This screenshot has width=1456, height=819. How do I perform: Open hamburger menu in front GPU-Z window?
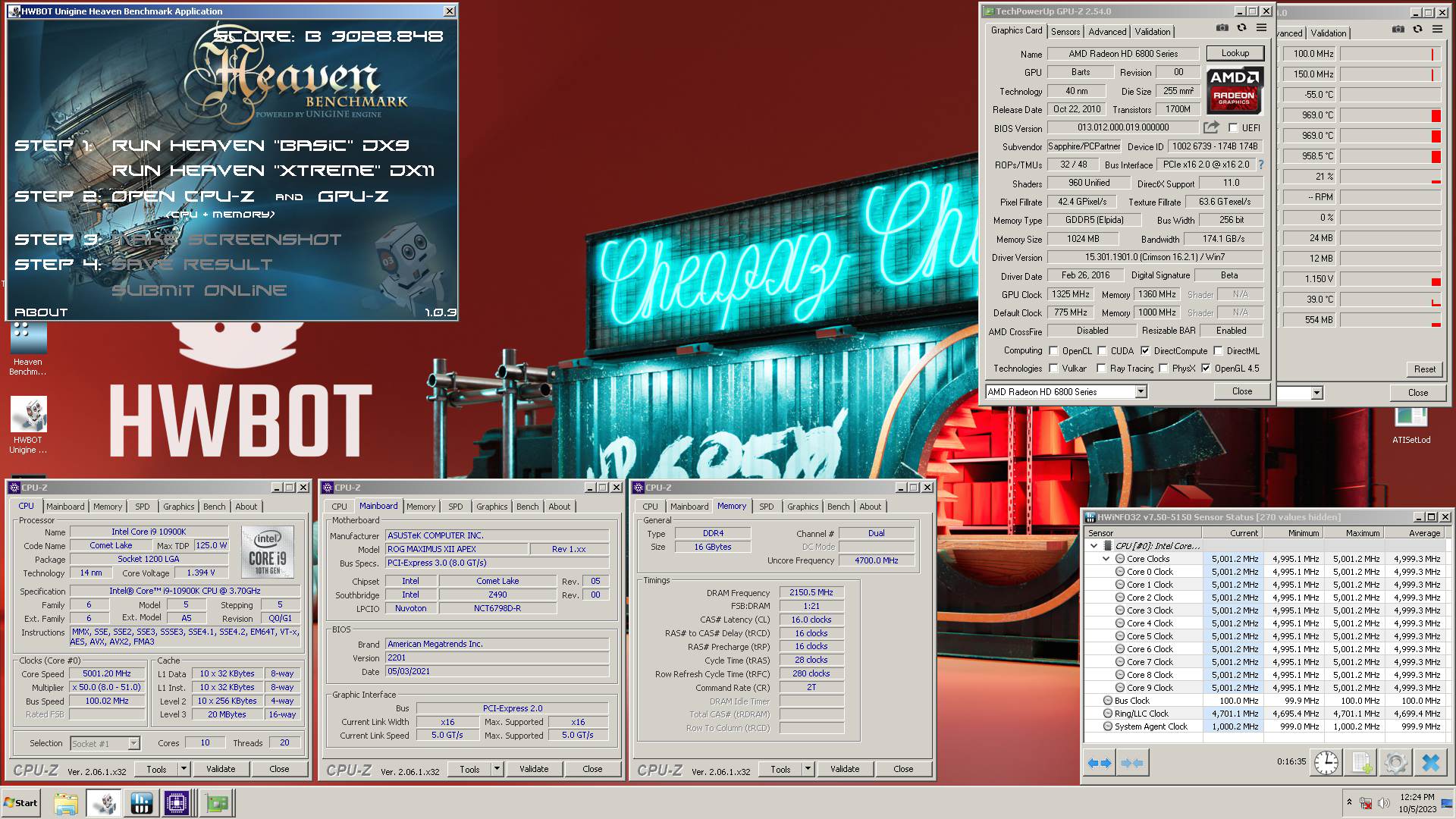[x=1261, y=28]
